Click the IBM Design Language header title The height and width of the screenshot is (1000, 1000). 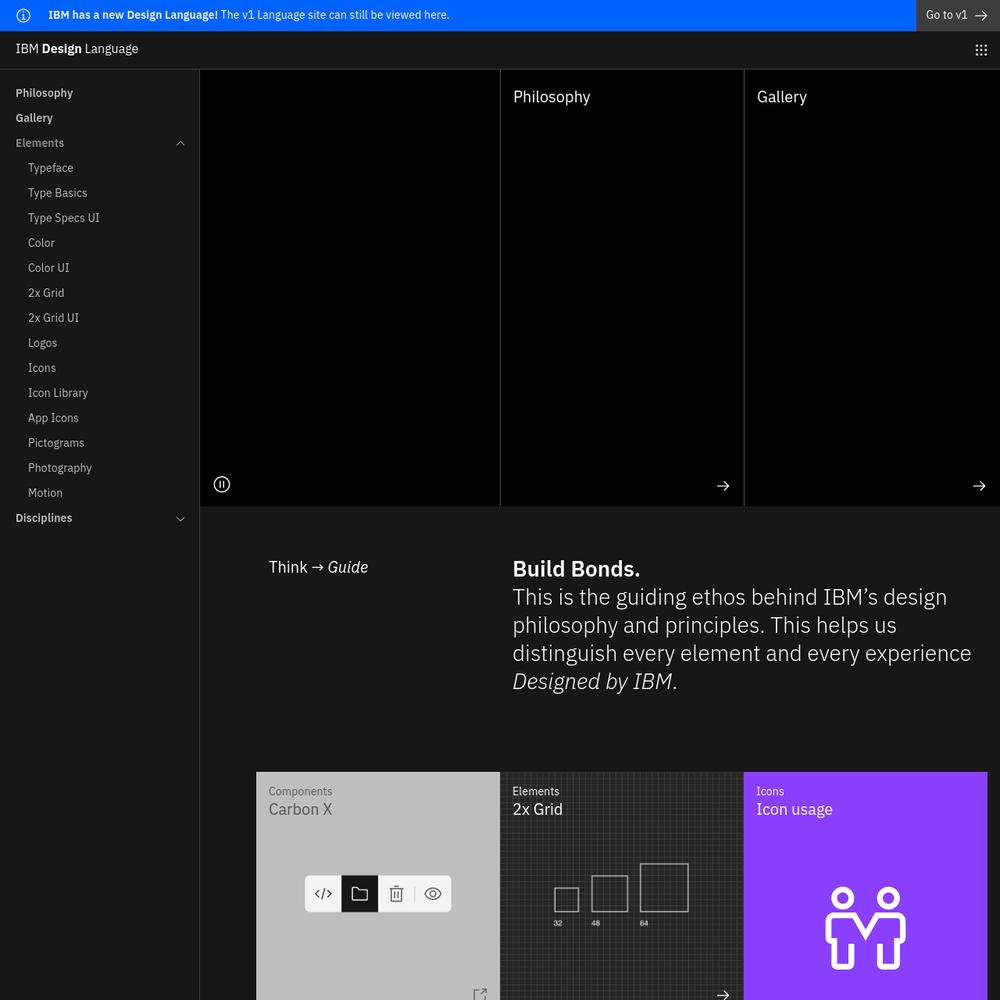pos(77,49)
